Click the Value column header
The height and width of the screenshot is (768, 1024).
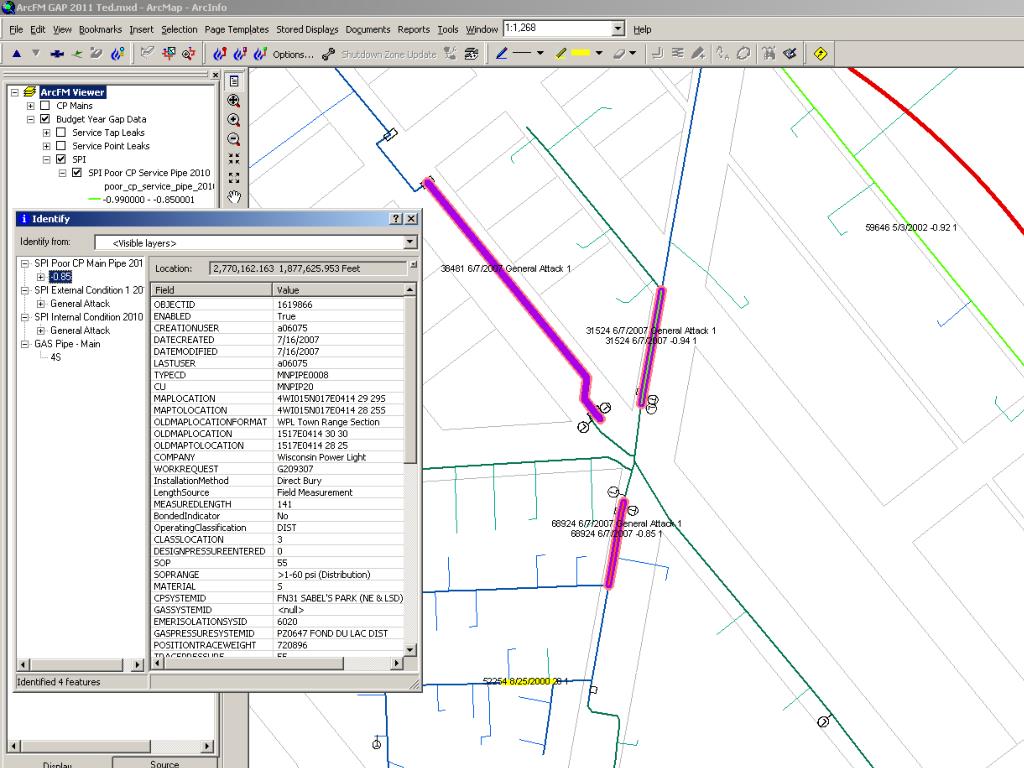[x=338, y=290]
